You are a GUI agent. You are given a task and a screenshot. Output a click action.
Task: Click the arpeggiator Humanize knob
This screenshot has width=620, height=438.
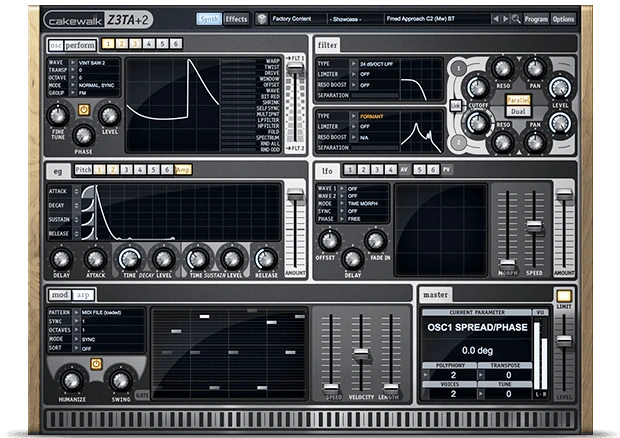pyautogui.click(x=72, y=381)
